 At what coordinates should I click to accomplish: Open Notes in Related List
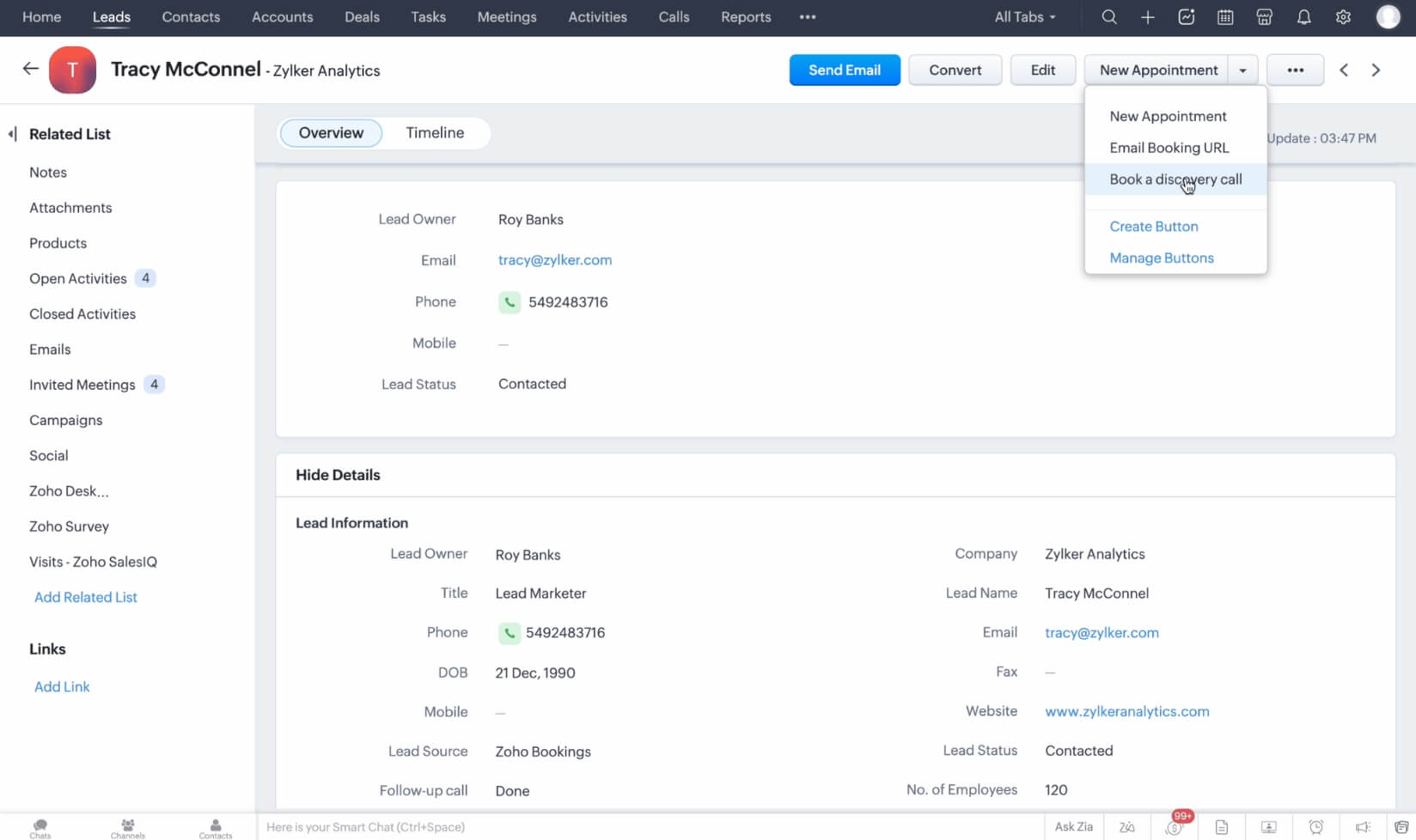pos(48,173)
